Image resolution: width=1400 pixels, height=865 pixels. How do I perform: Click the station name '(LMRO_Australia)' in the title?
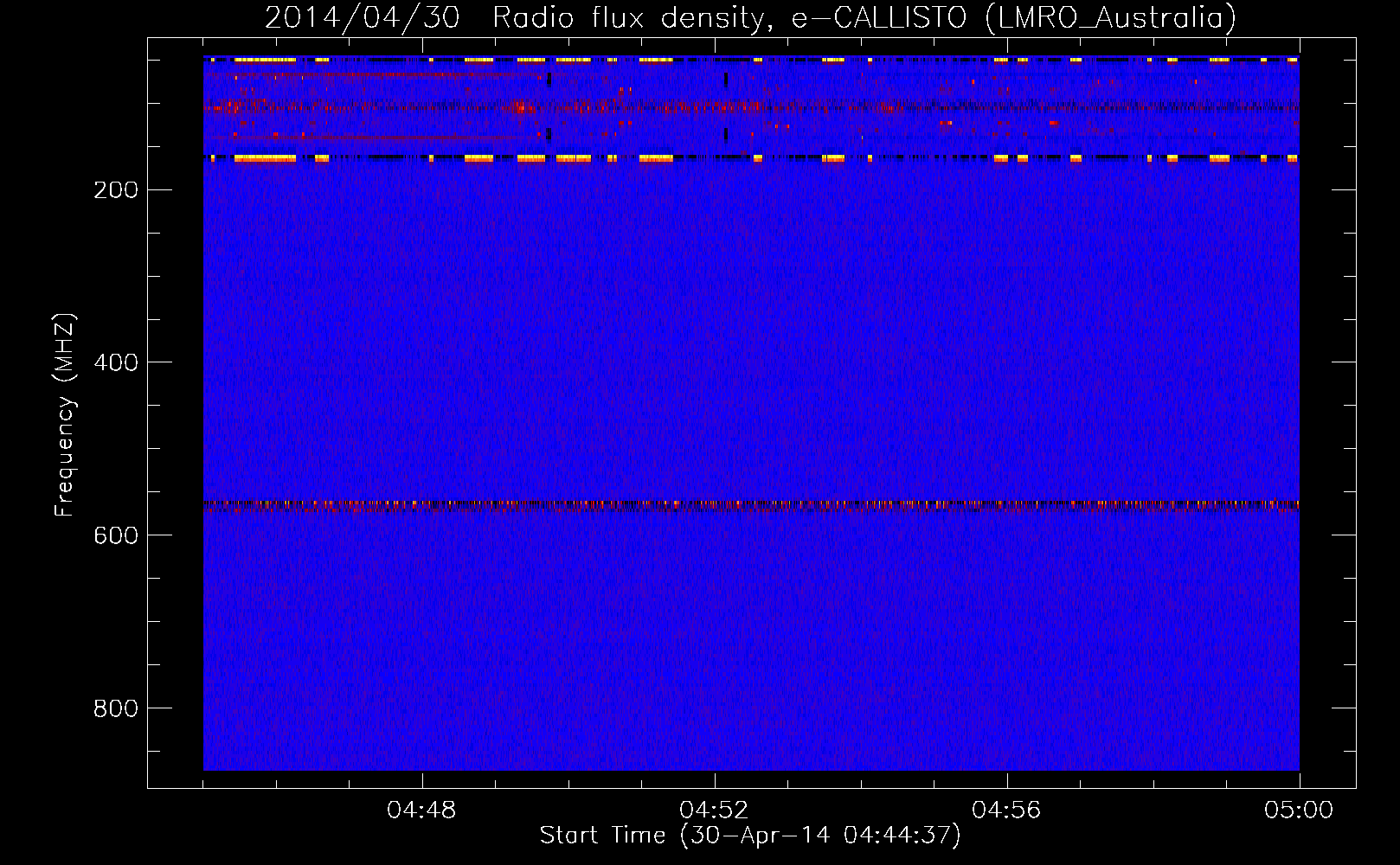click(1111, 18)
